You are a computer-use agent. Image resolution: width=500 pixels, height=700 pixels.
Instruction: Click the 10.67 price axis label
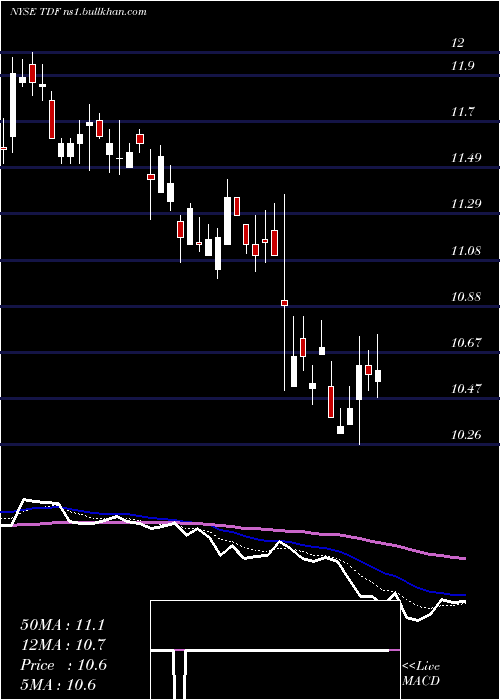[466, 343]
